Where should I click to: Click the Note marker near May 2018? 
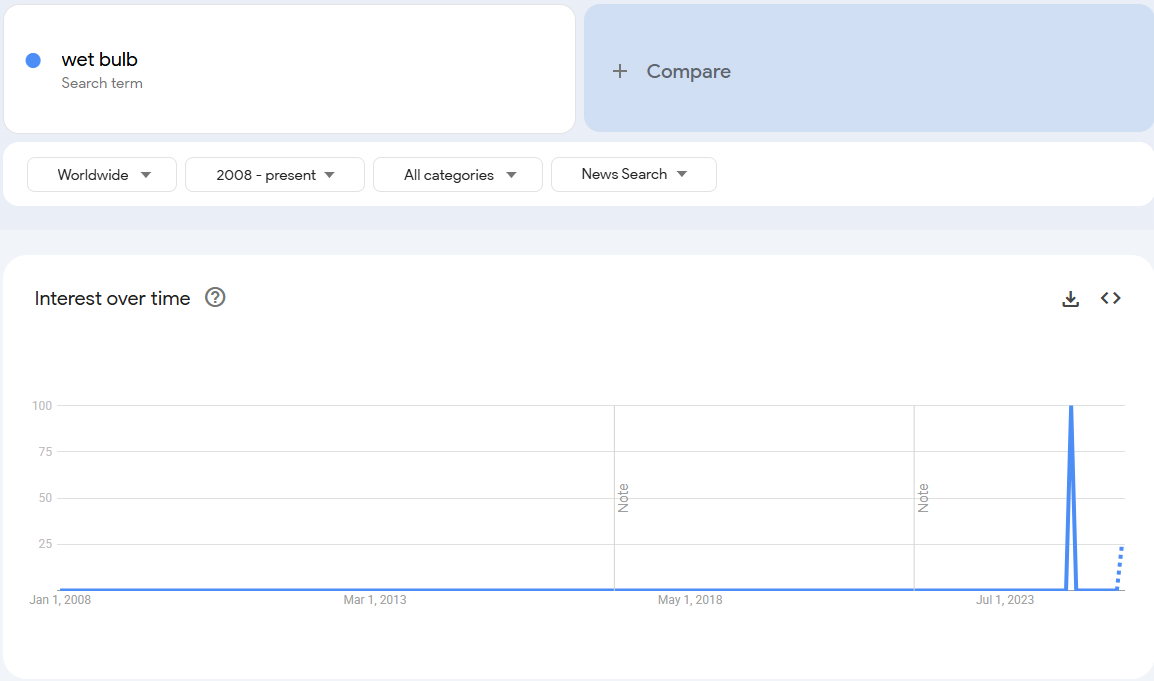(623, 498)
